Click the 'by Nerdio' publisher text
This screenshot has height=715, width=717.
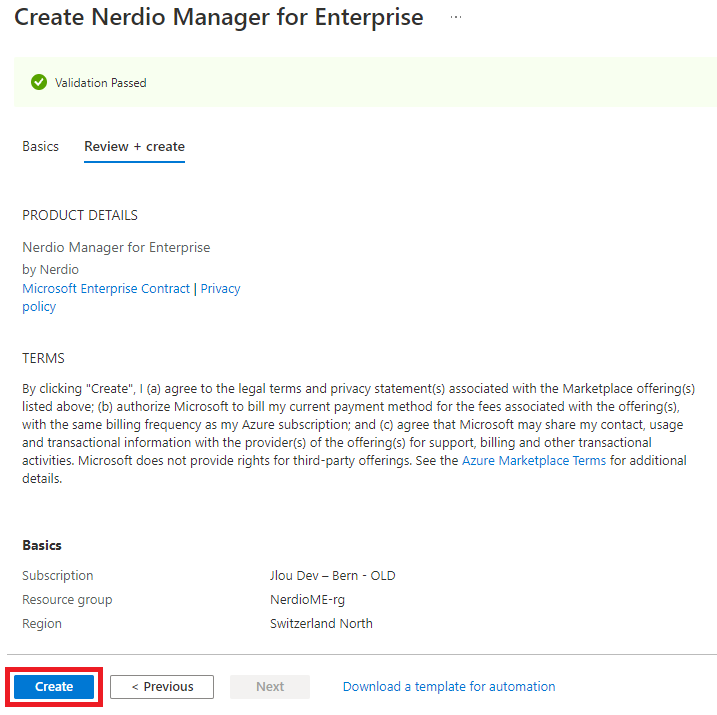pos(50,270)
